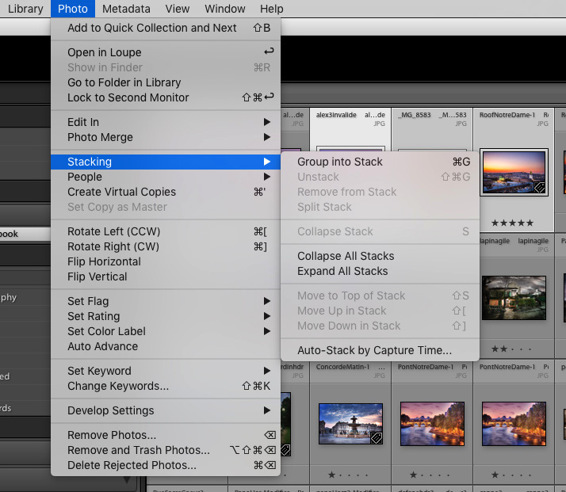Choose Delete Rejected Photos...
This screenshot has height=492, width=566.
[166, 465]
